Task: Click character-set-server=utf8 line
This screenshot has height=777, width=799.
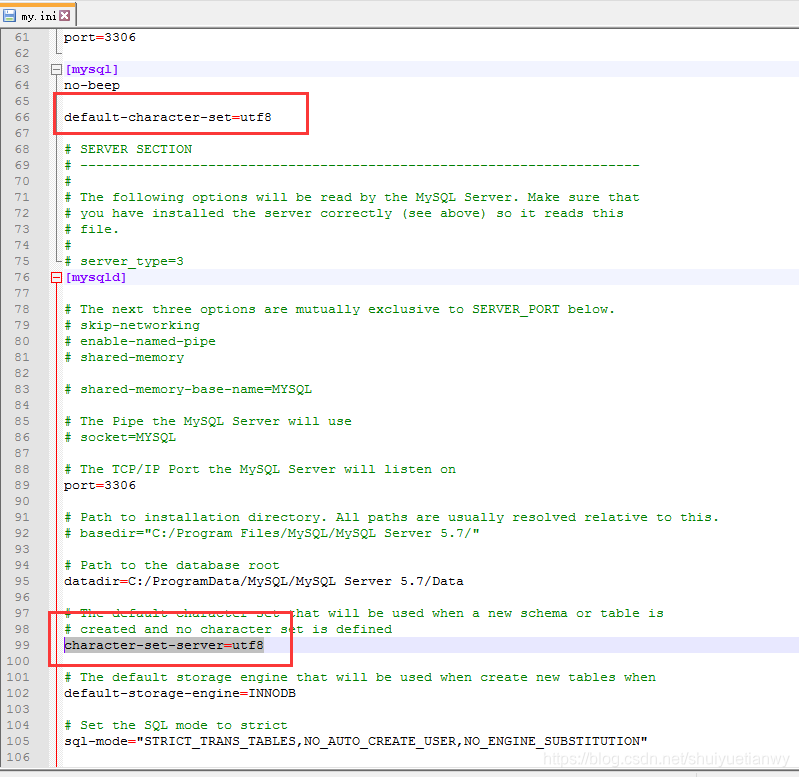Action: [164, 645]
